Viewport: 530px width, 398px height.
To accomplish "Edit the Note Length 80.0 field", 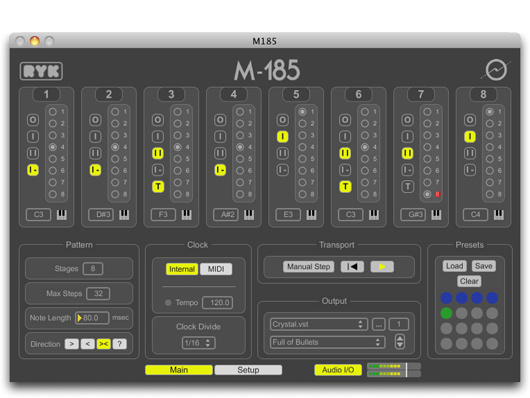I will pos(92,318).
